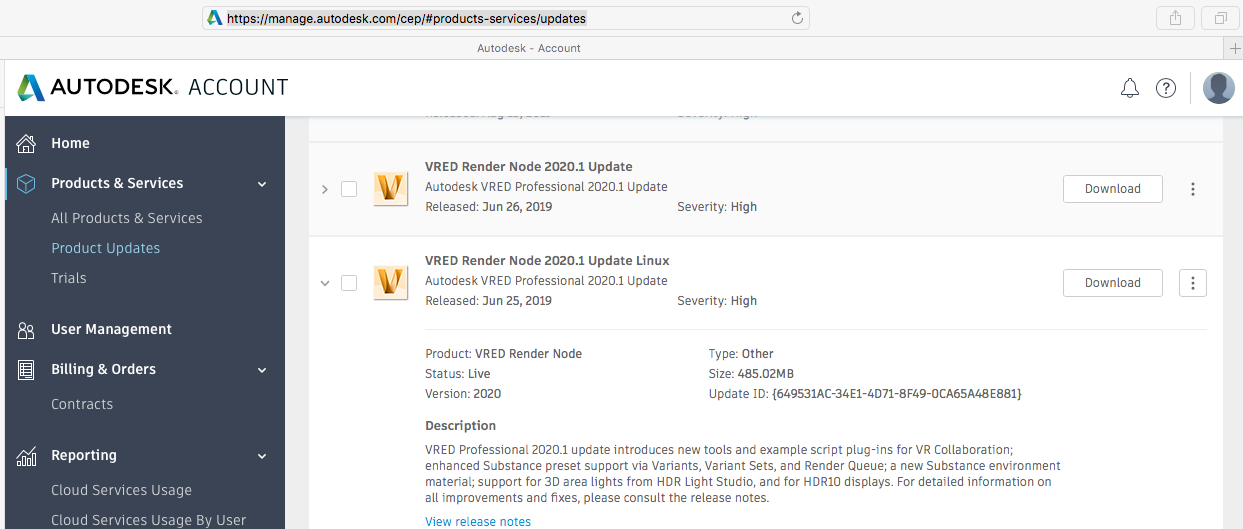Image resolution: width=1243 pixels, height=529 pixels.
Task: Click the Home house icon in sidebar
Action: pyautogui.click(x=27, y=143)
